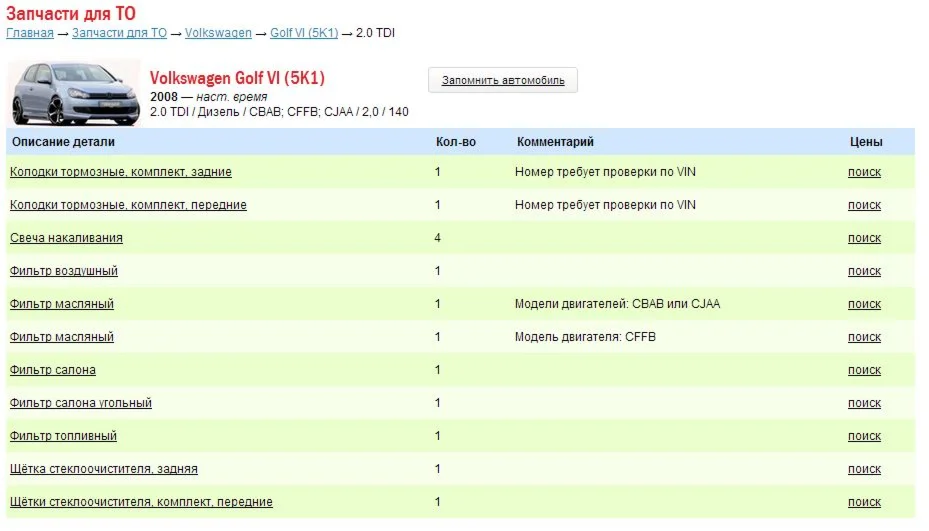Click comment Модель двигателя: CFFB
The image size is (929, 531).
(x=585, y=337)
